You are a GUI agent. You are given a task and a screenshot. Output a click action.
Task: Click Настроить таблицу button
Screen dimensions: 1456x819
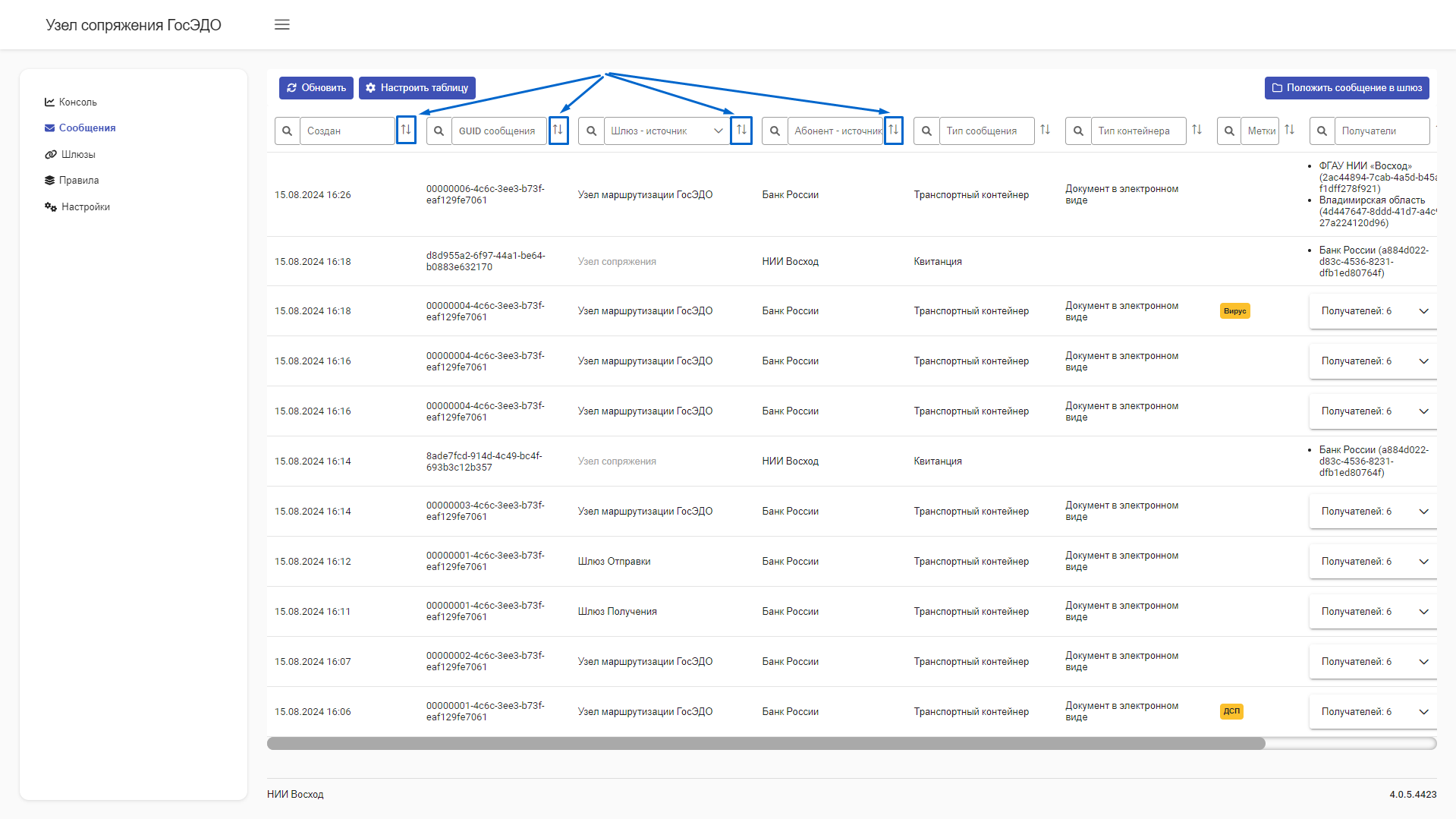pos(417,88)
